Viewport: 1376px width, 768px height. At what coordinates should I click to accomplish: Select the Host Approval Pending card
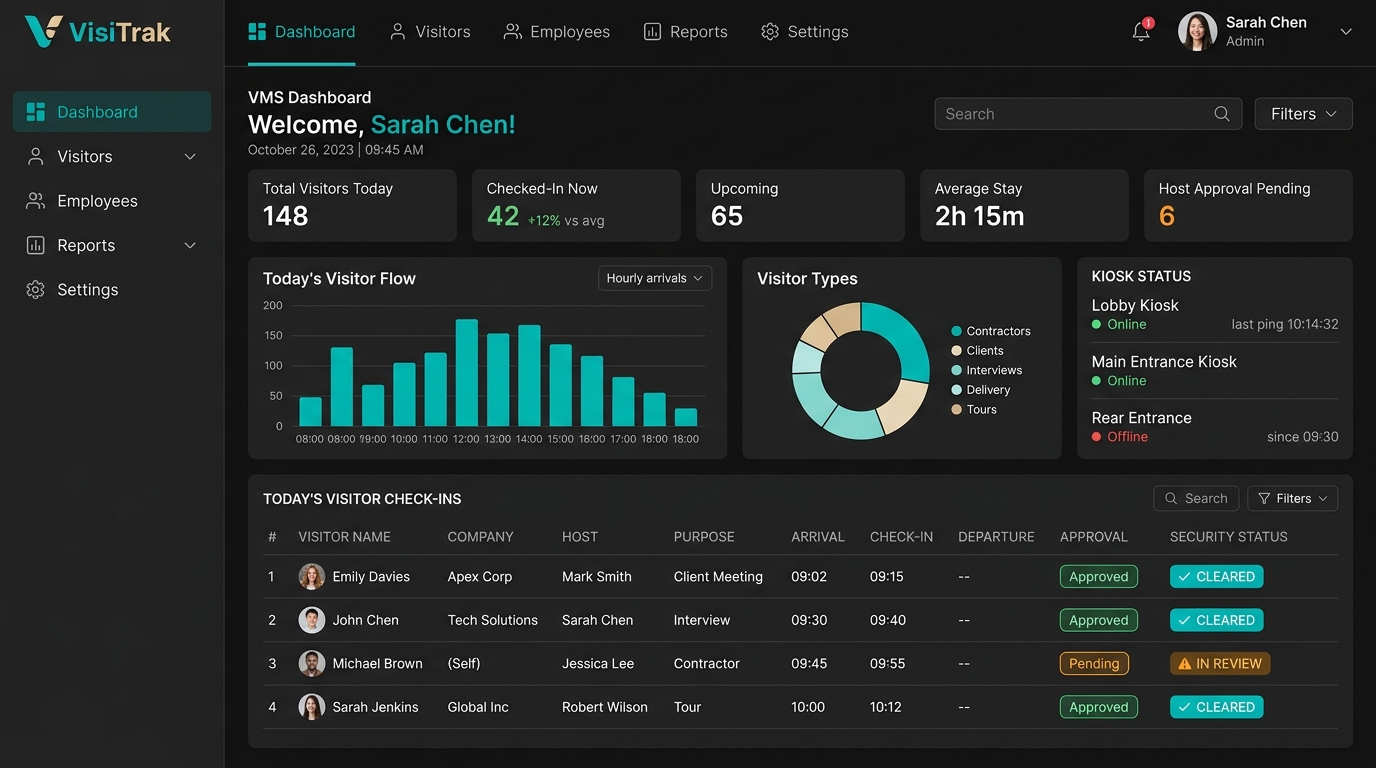[x=1248, y=205]
